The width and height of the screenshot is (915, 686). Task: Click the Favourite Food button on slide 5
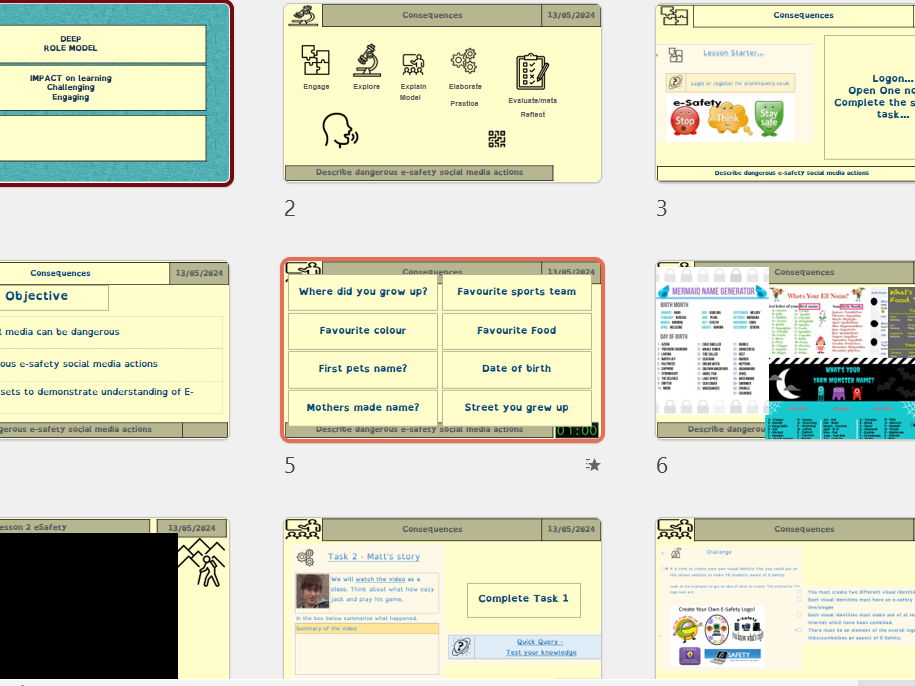[516, 330]
